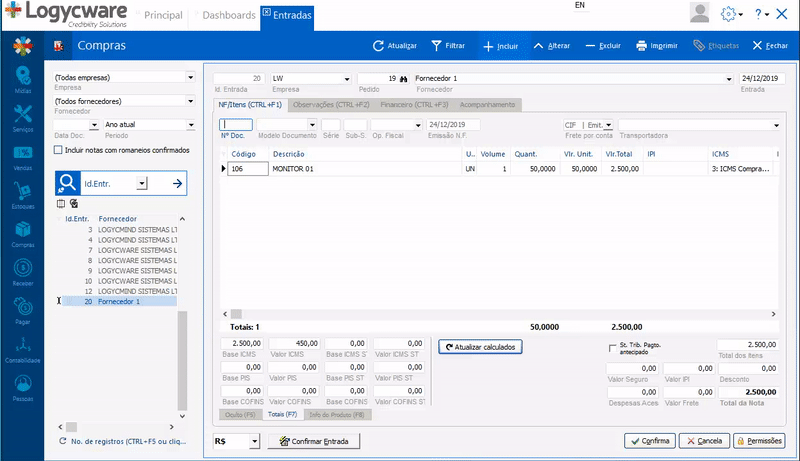Click the Atualizar refresh toolbar icon
This screenshot has width=800, height=461.
click(x=379, y=46)
